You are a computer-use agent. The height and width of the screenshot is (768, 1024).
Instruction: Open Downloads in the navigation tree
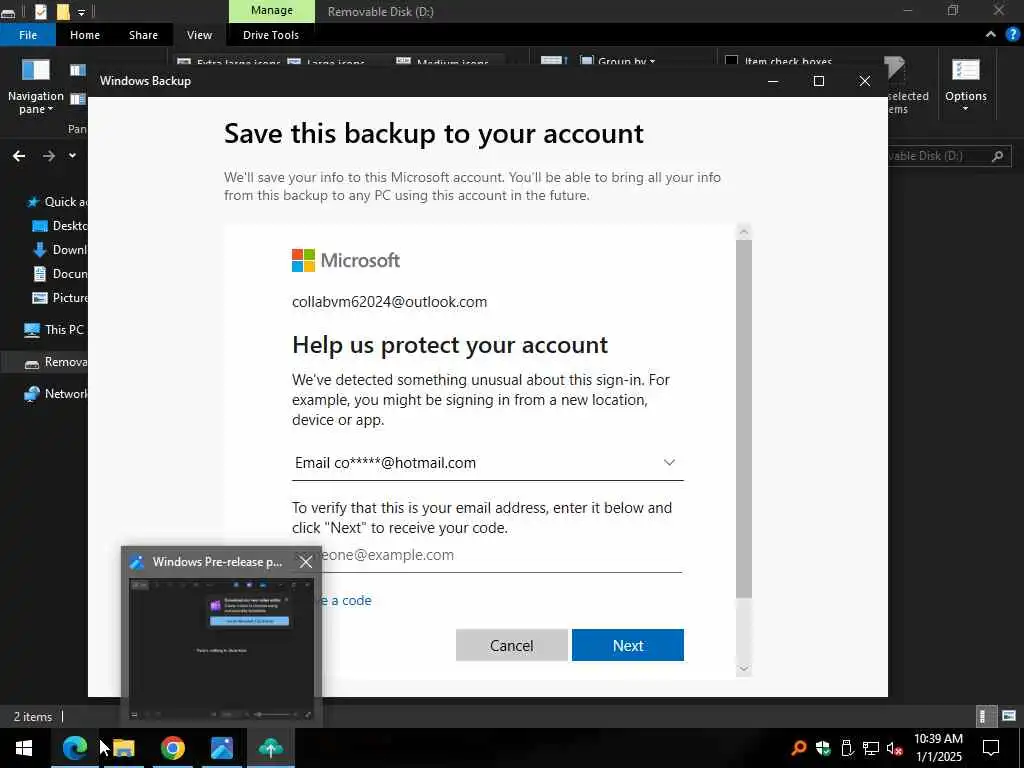tap(60, 249)
